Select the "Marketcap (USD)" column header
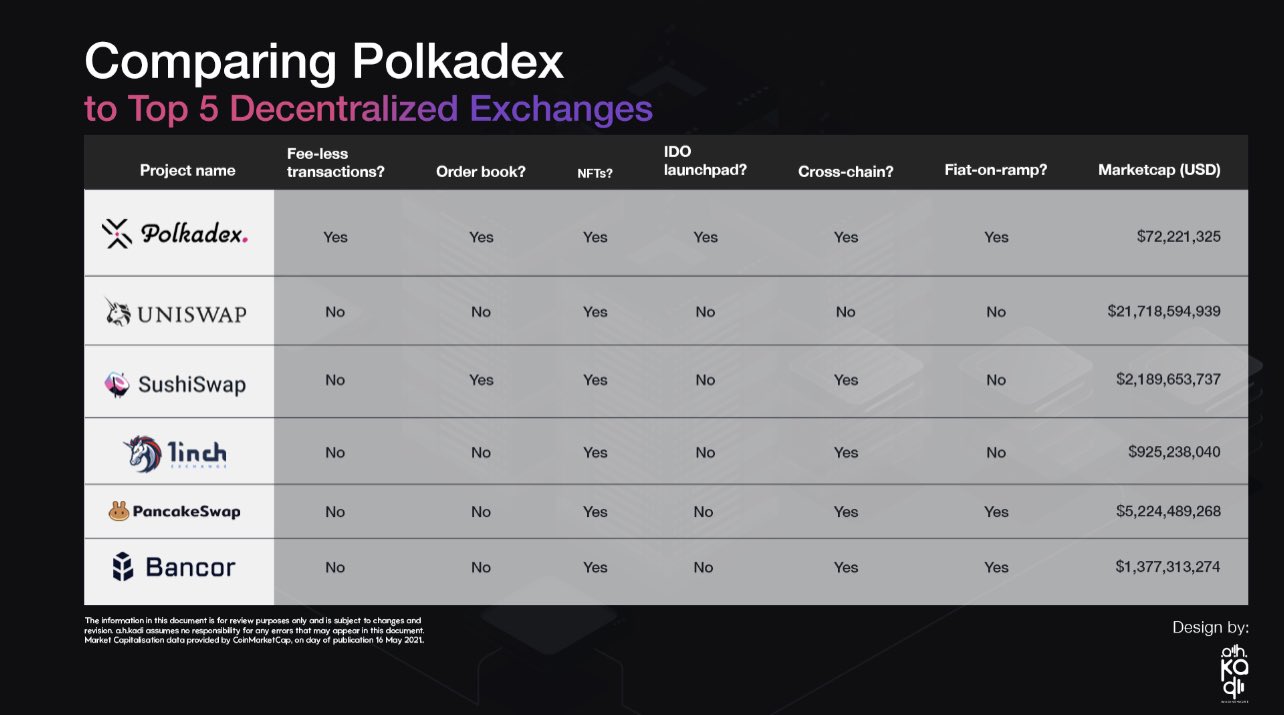 pyautogui.click(x=1159, y=170)
